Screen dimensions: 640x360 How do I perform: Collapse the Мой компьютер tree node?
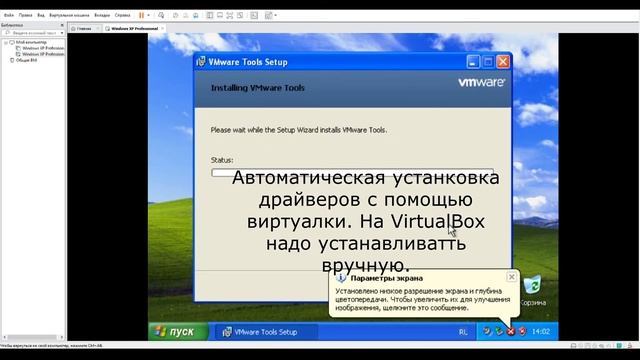click(6, 42)
